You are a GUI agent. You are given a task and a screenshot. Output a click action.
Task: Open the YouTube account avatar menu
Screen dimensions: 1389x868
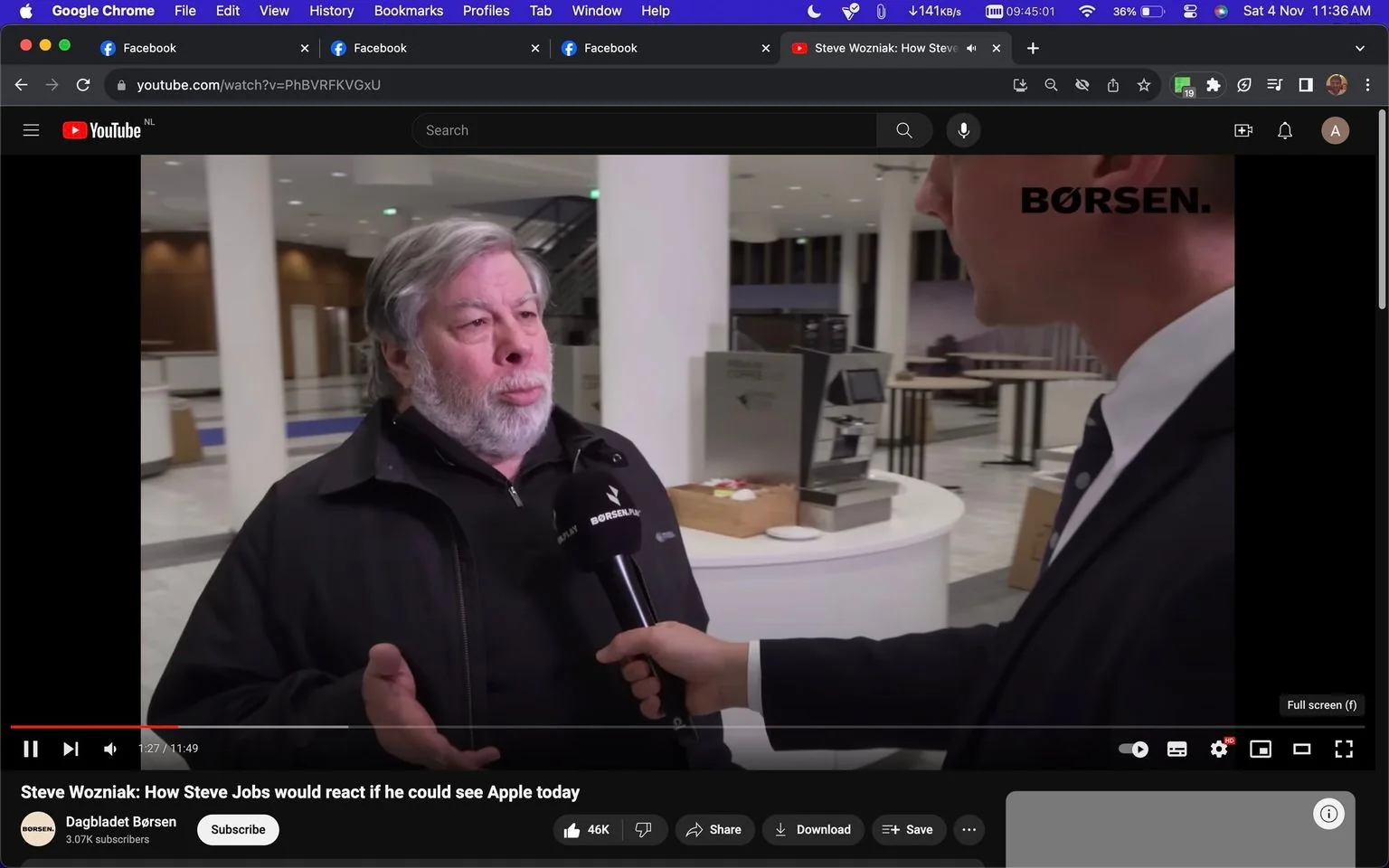pyautogui.click(x=1335, y=130)
